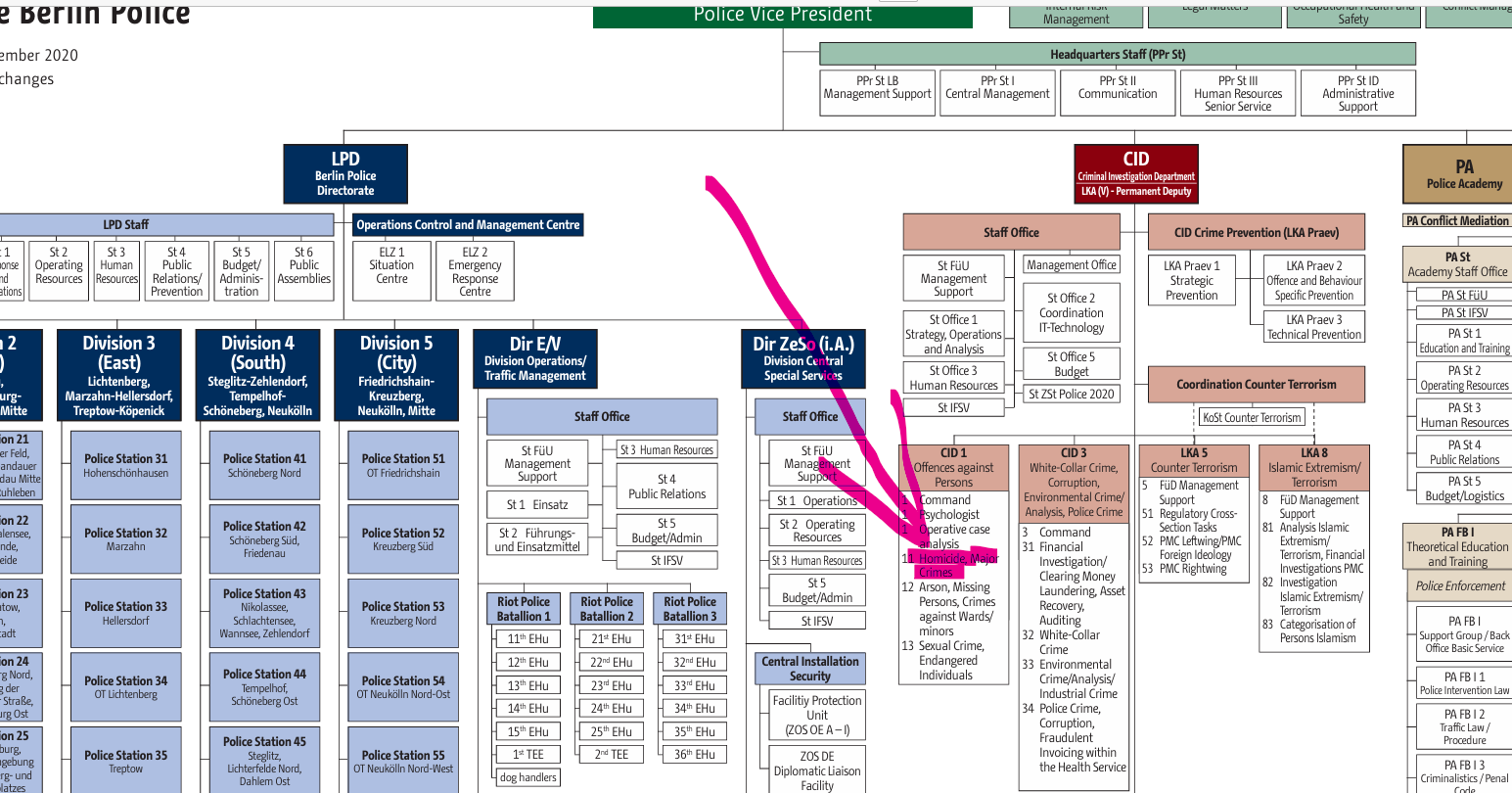Click Police Station 43 Nikolassee box
Image resolution: width=1512 pixels, height=793 pixels.
coord(265,614)
